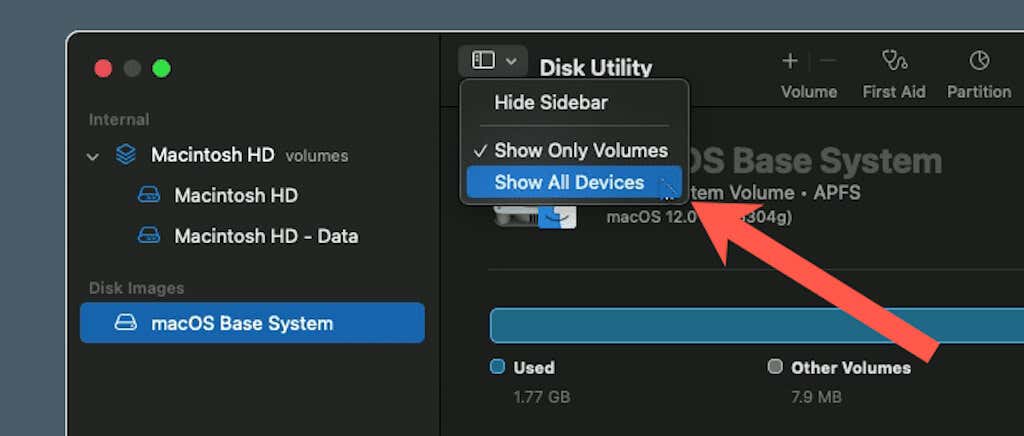
Task: Click the macOS Base System disk icon
Action: (x=126, y=324)
